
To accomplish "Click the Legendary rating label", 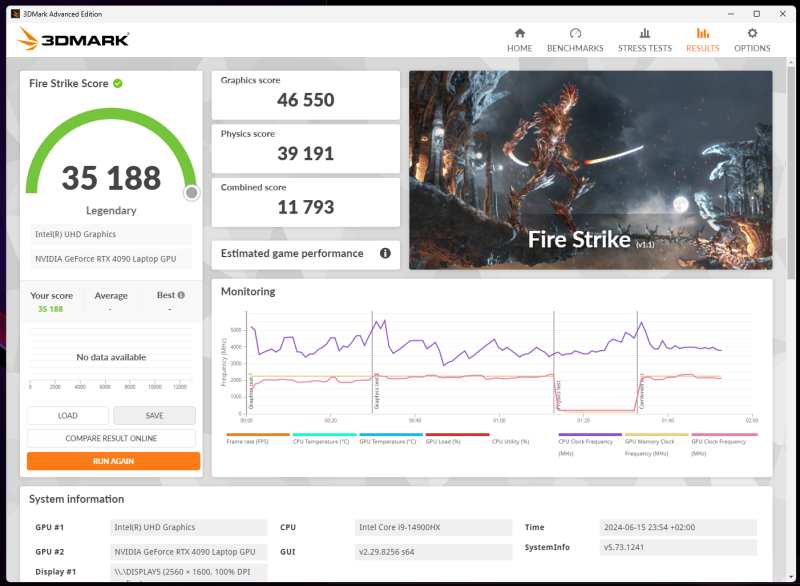I will [x=111, y=210].
